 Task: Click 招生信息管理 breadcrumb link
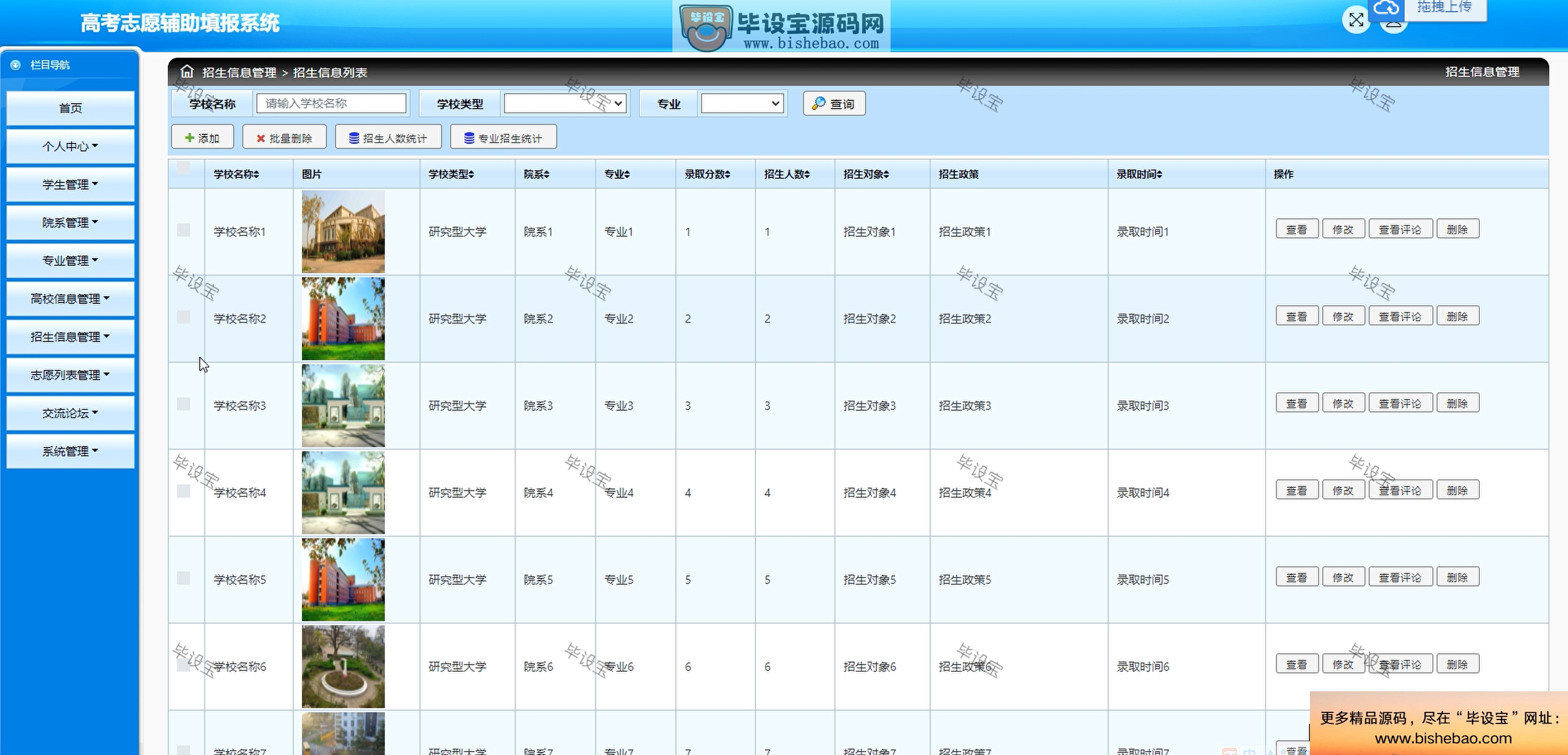pyautogui.click(x=239, y=73)
